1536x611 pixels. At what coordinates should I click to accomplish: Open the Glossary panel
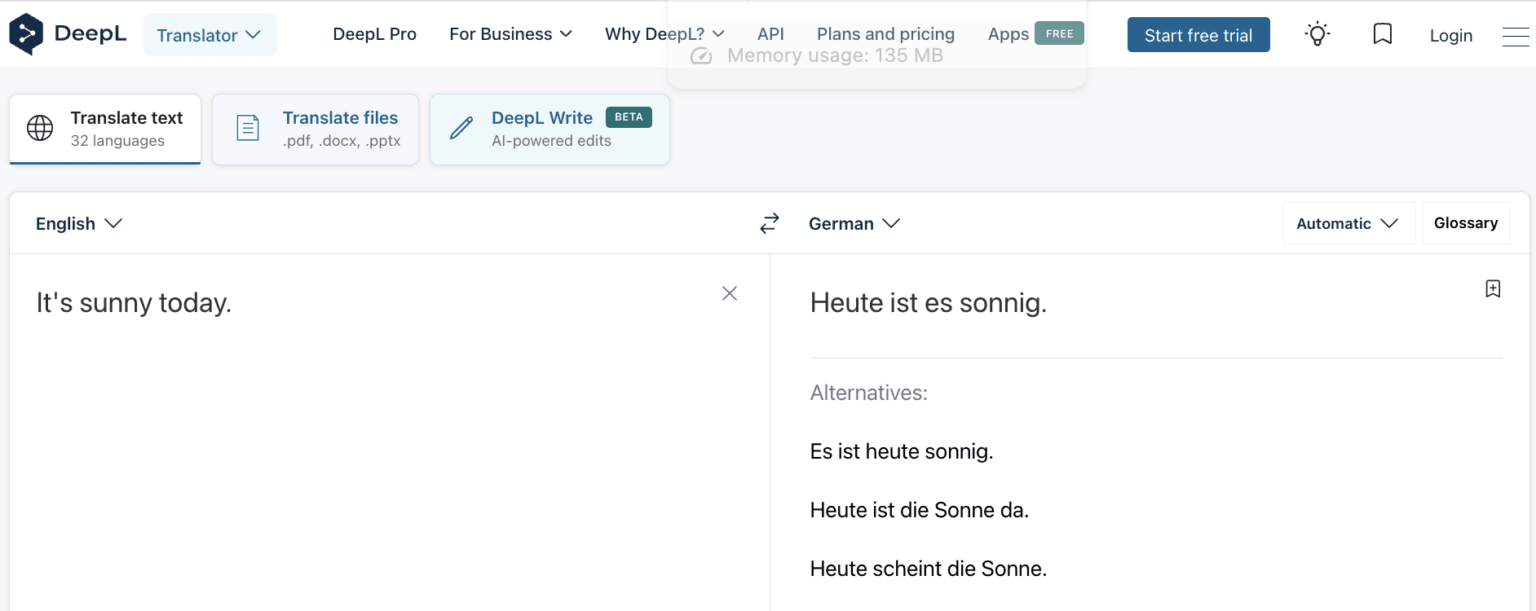(1466, 223)
